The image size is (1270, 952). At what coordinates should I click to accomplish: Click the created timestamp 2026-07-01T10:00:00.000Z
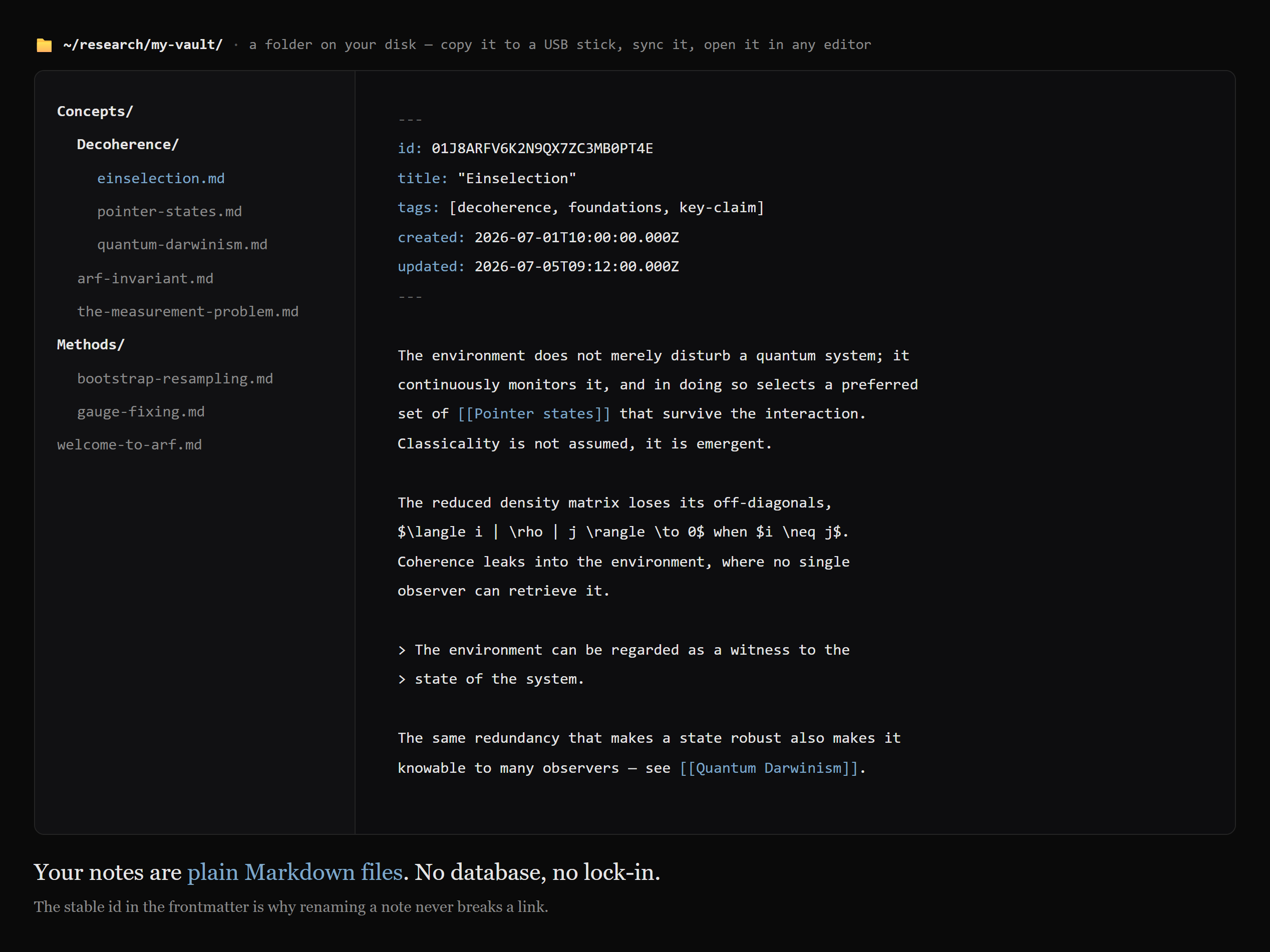[x=576, y=238]
